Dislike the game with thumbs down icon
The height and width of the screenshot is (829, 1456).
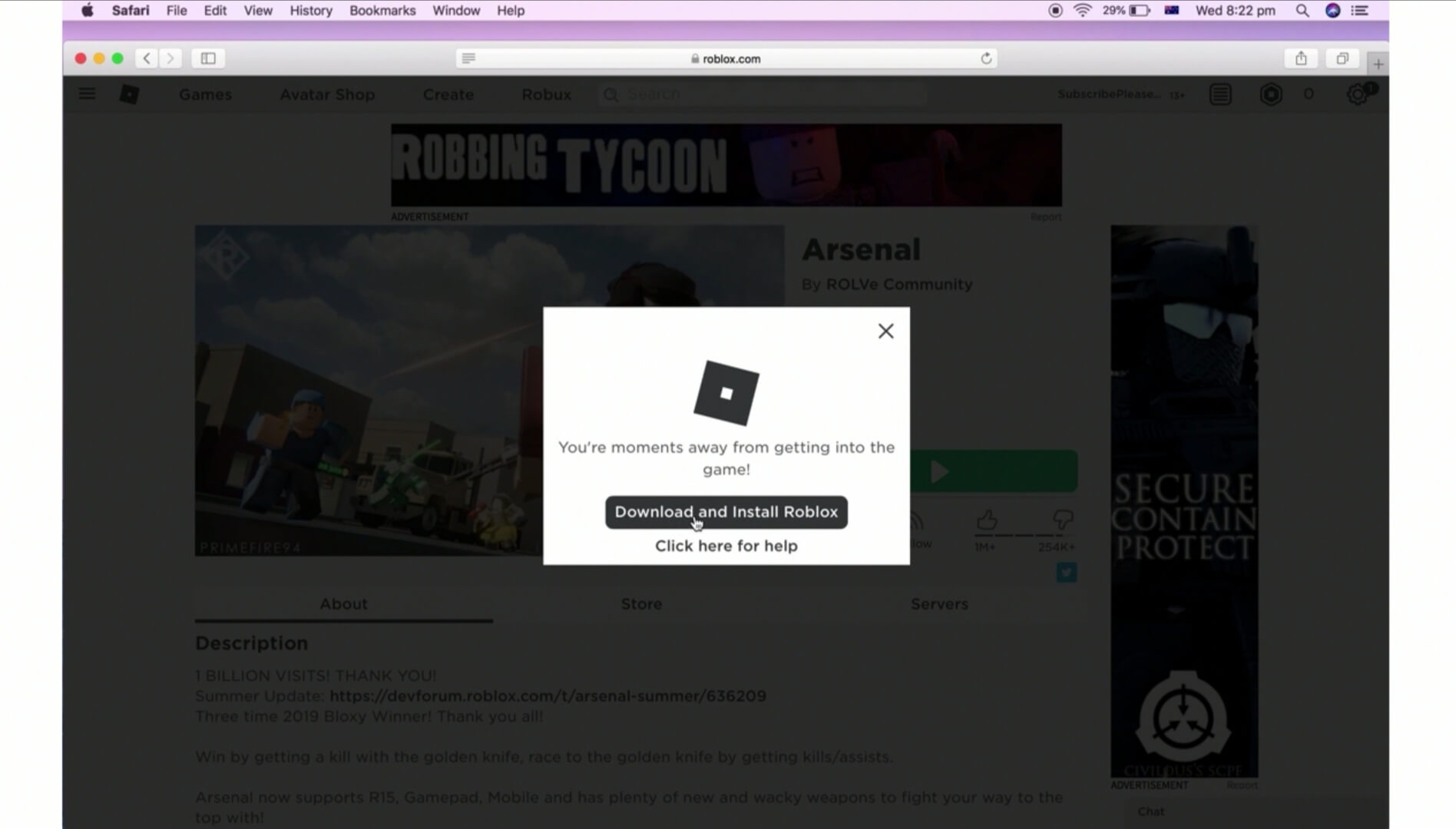(1062, 521)
